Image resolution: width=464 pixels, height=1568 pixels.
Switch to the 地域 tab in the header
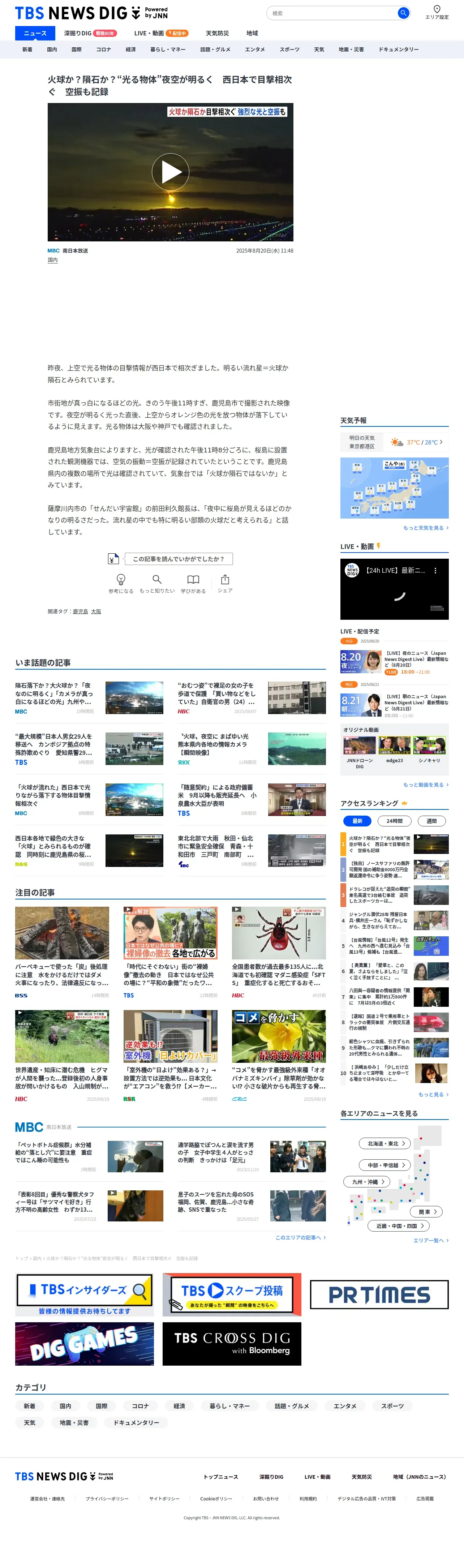coord(252,34)
